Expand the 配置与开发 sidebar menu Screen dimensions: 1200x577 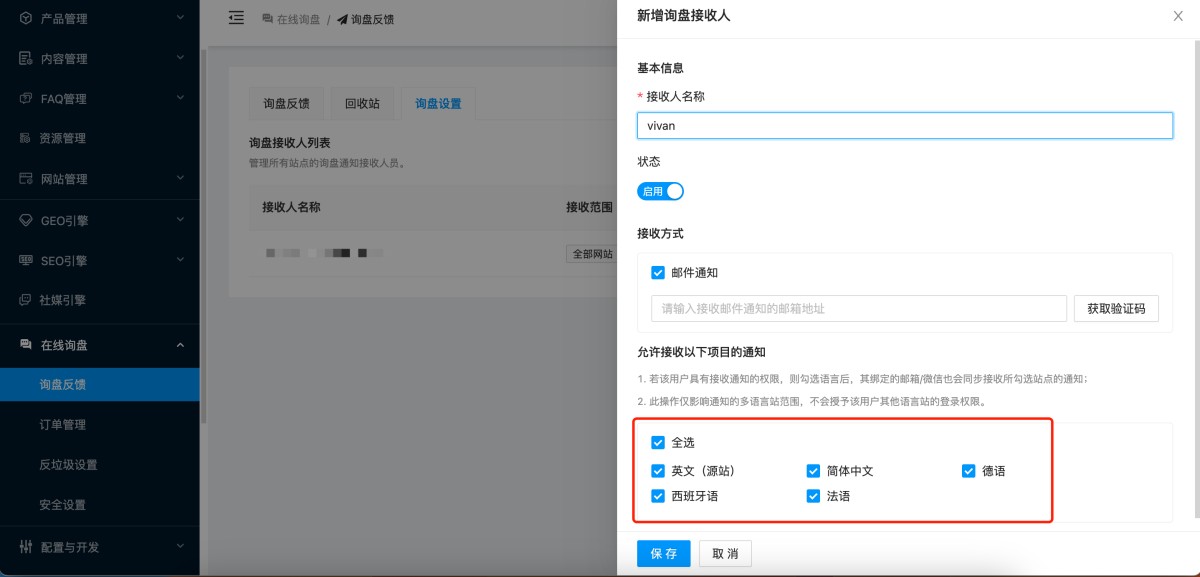pos(180,546)
